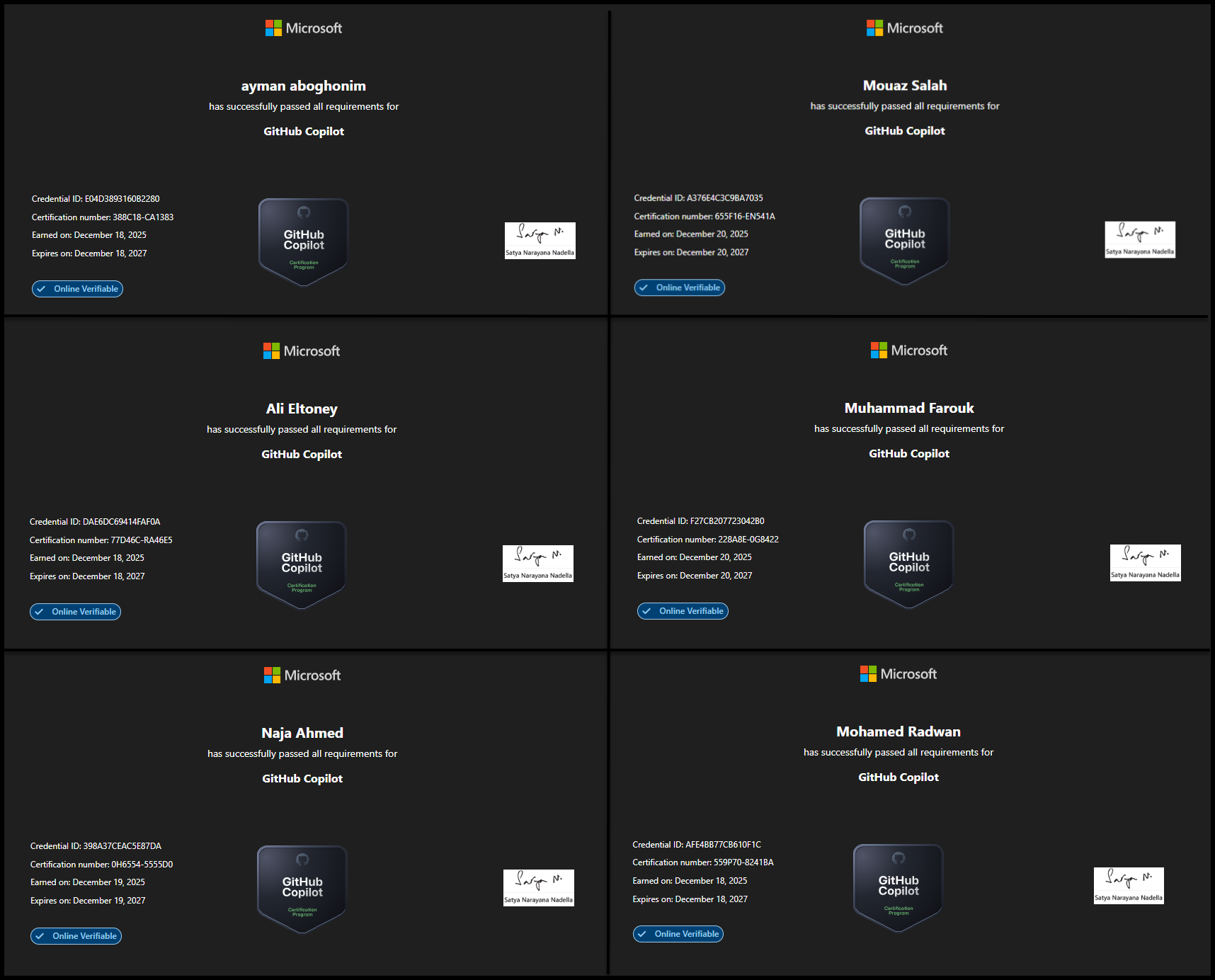This screenshot has width=1215, height=980.
Task: Click GitHub Copilot badge on ayman aboghonim's certificate
Action: pyautogui.click(x=304, y=241)
